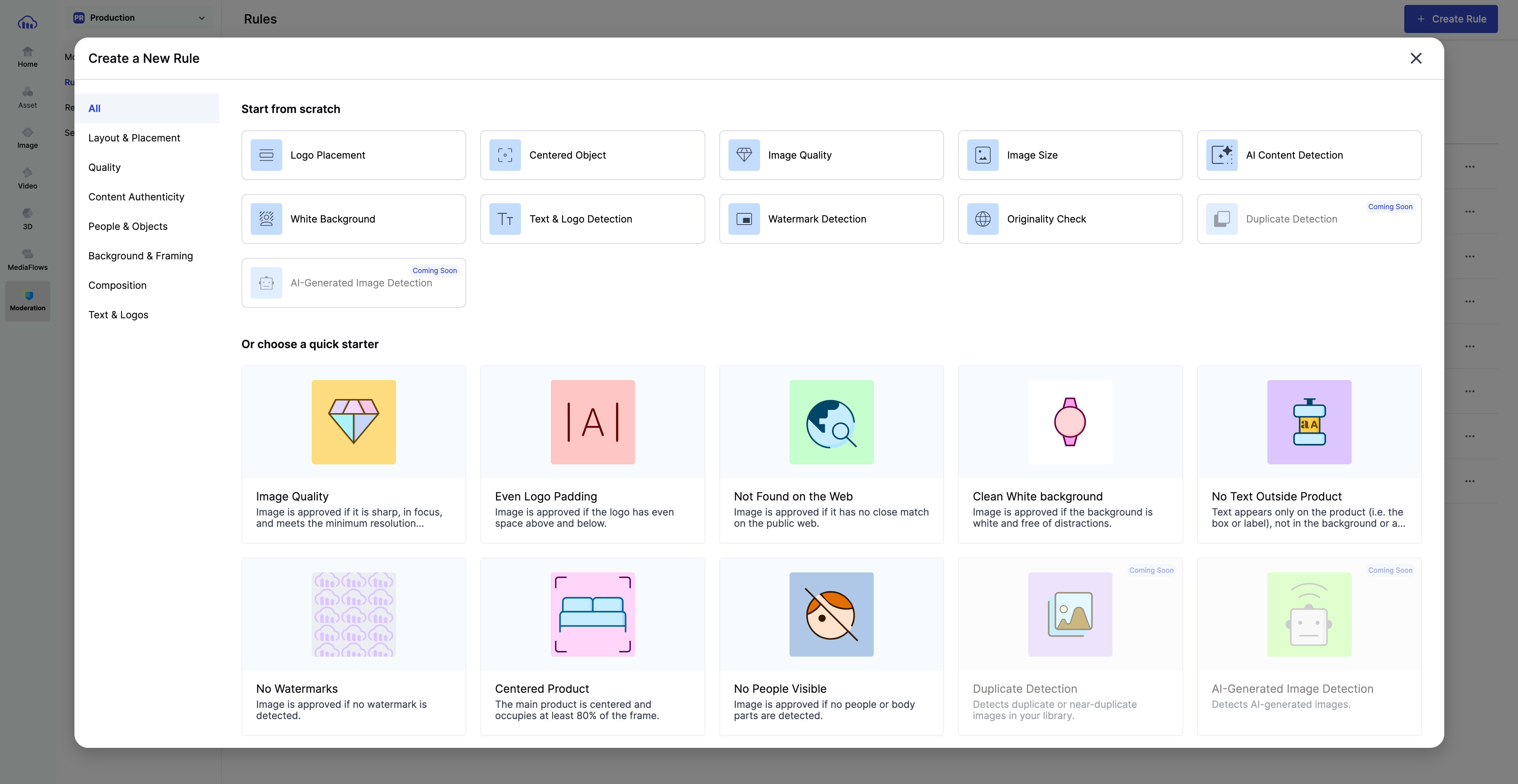Select the Centered Object icon
1518x784 pixels.
505,155
